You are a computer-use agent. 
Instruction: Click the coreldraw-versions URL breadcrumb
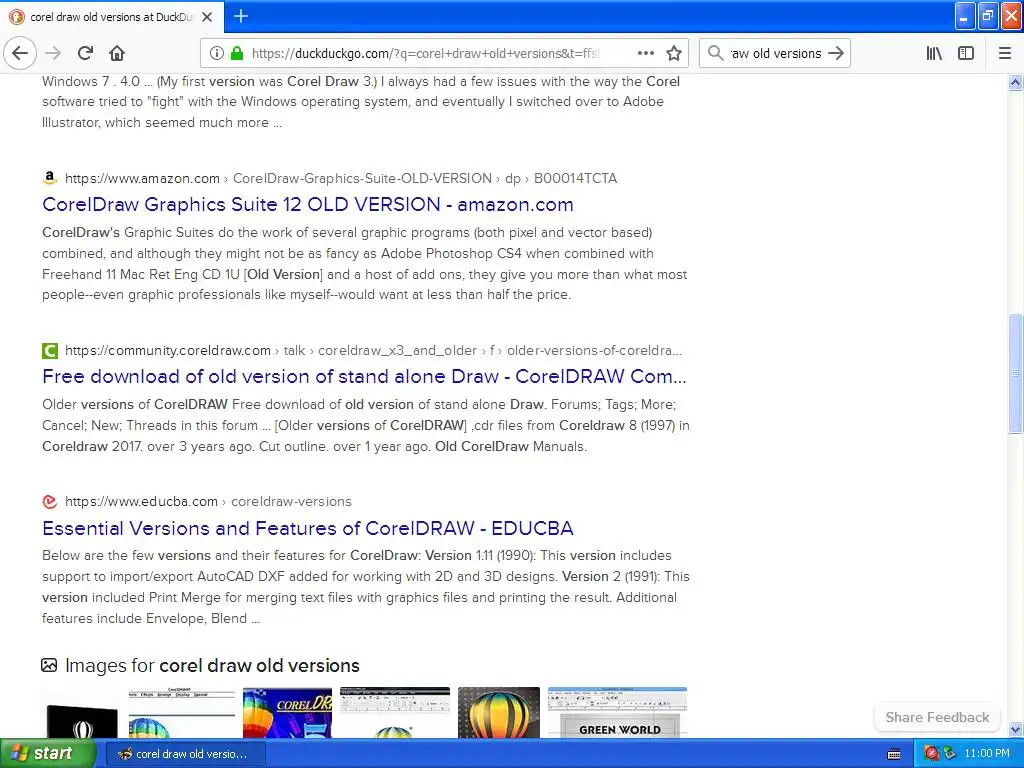pyautogui.click(x=291, y=502)
